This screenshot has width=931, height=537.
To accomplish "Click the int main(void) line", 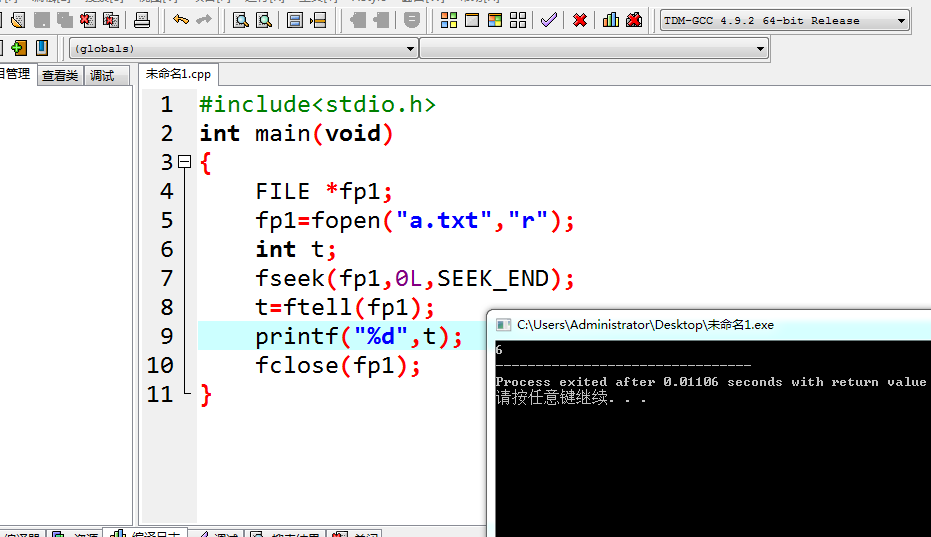I will click(296, 134).
